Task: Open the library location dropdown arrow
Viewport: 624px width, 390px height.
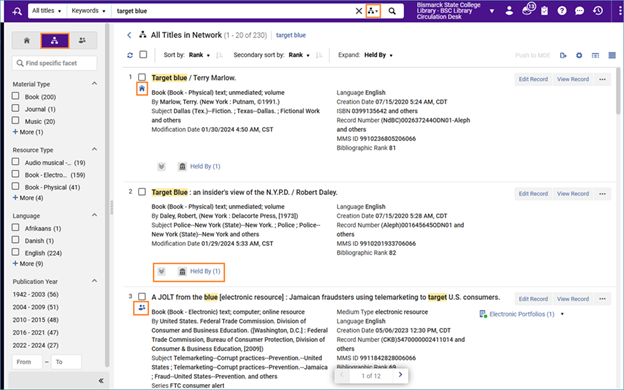Action: pyautogui.click(x=492, y=11)
